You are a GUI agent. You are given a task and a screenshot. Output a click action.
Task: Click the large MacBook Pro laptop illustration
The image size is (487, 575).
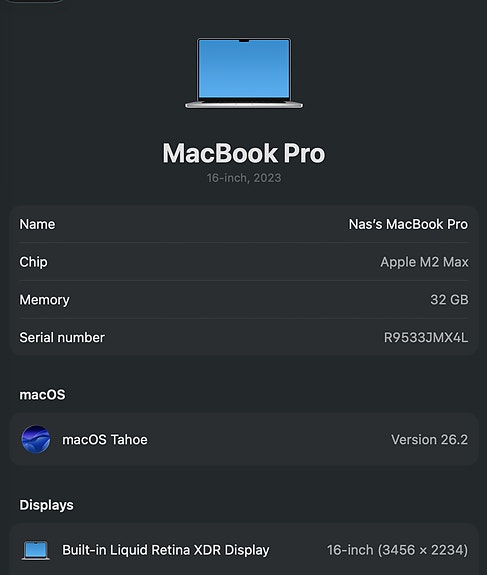click(x=244, y=73)
